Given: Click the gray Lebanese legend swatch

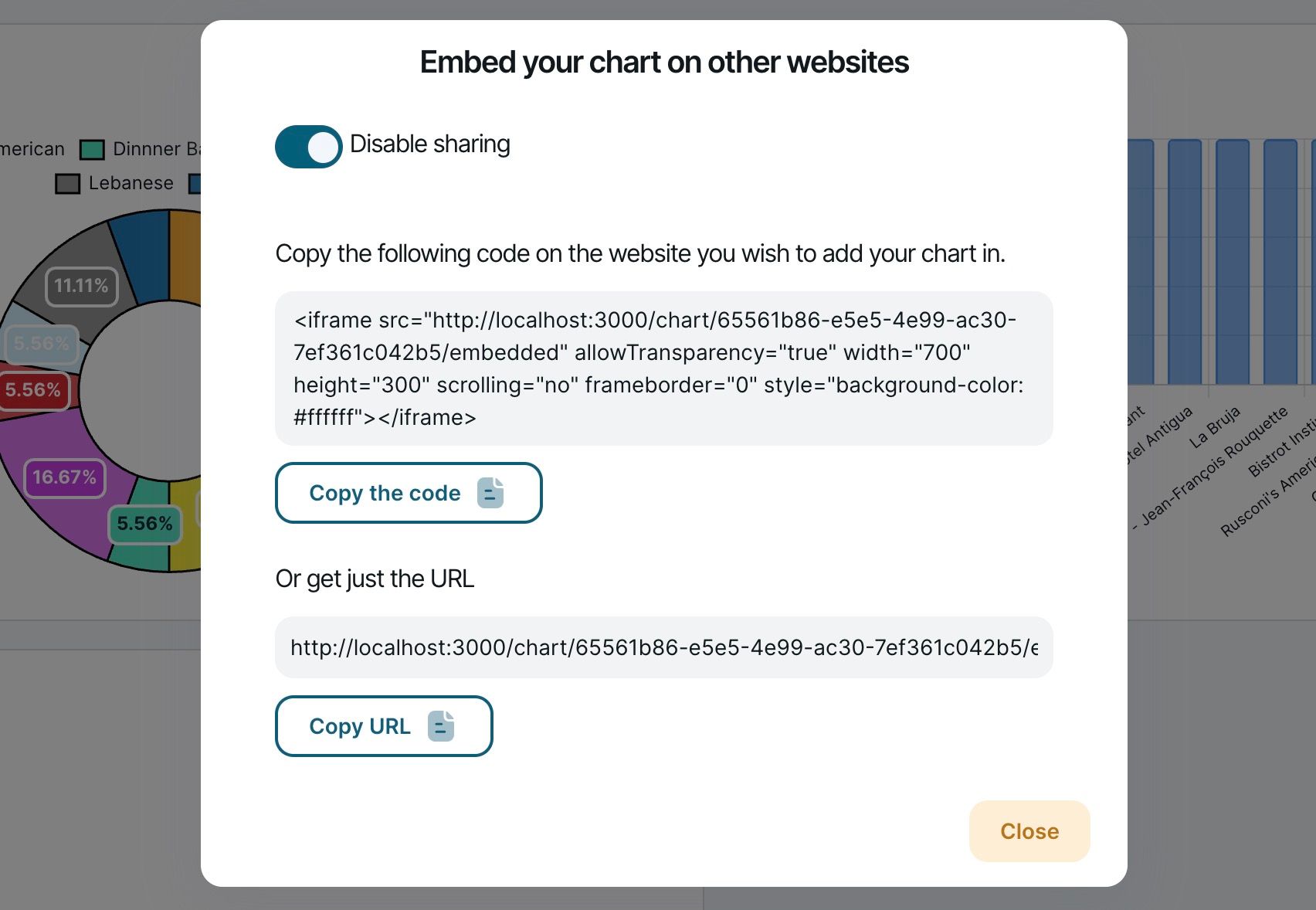Looking at the screenshot, I should point(68,184).
